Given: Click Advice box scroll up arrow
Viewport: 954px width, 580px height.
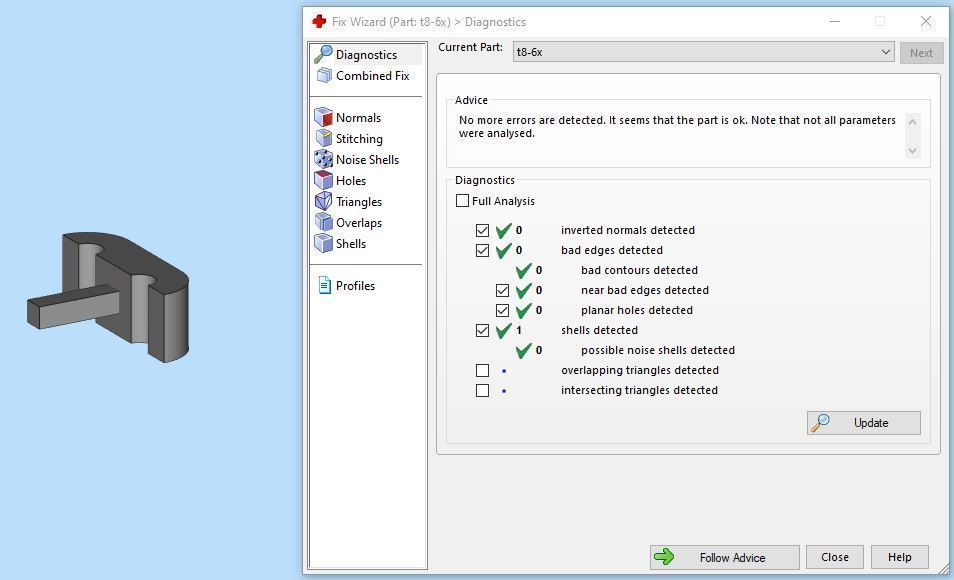Looking at the screenshot, I should 912,122.
